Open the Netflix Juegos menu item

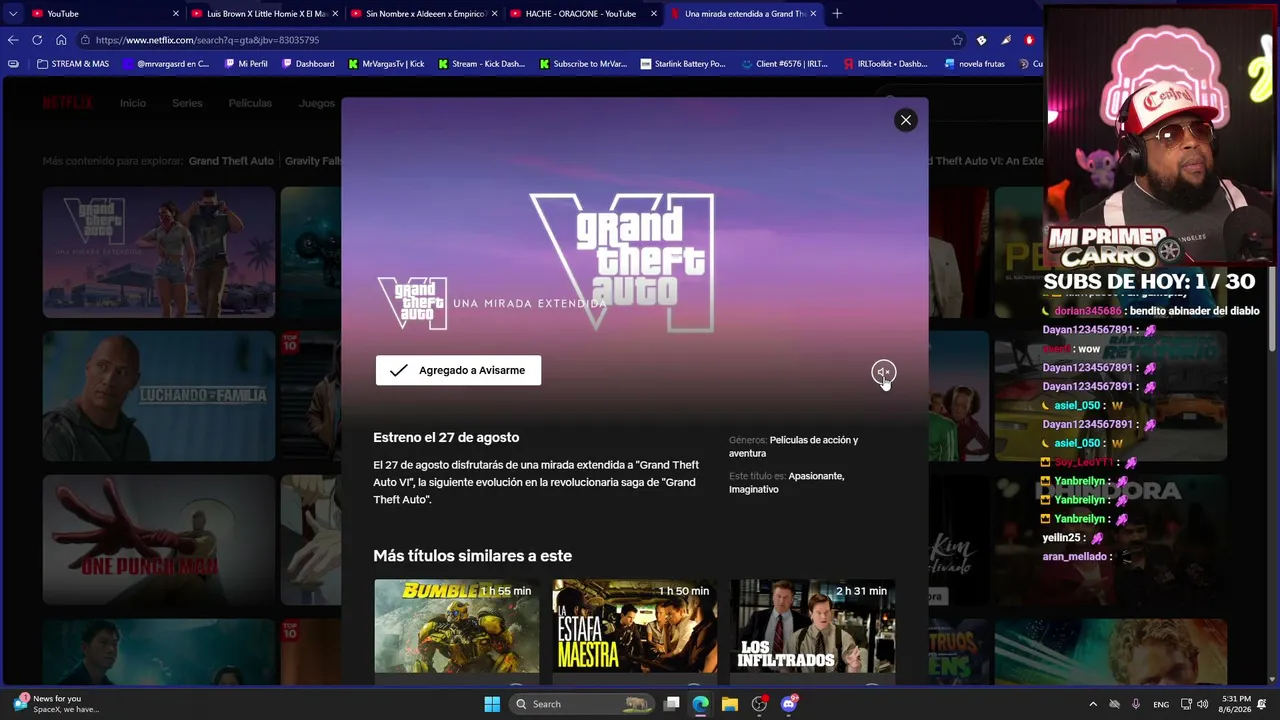pos(317,103)
